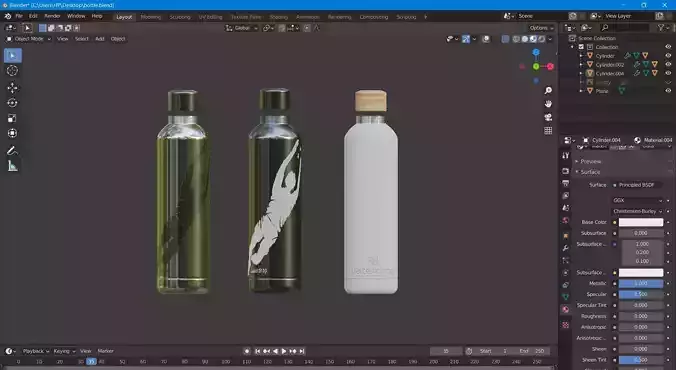Click the Base Color swatch
This screenshot has width=676, height=370.
tap(641, 222)
